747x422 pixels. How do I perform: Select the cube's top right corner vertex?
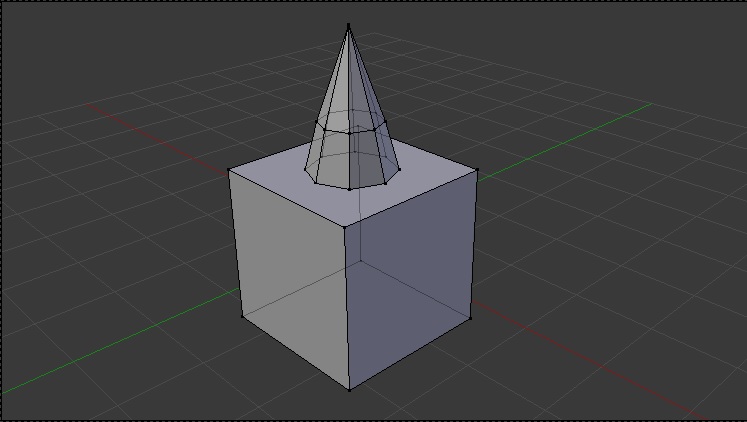477,171
